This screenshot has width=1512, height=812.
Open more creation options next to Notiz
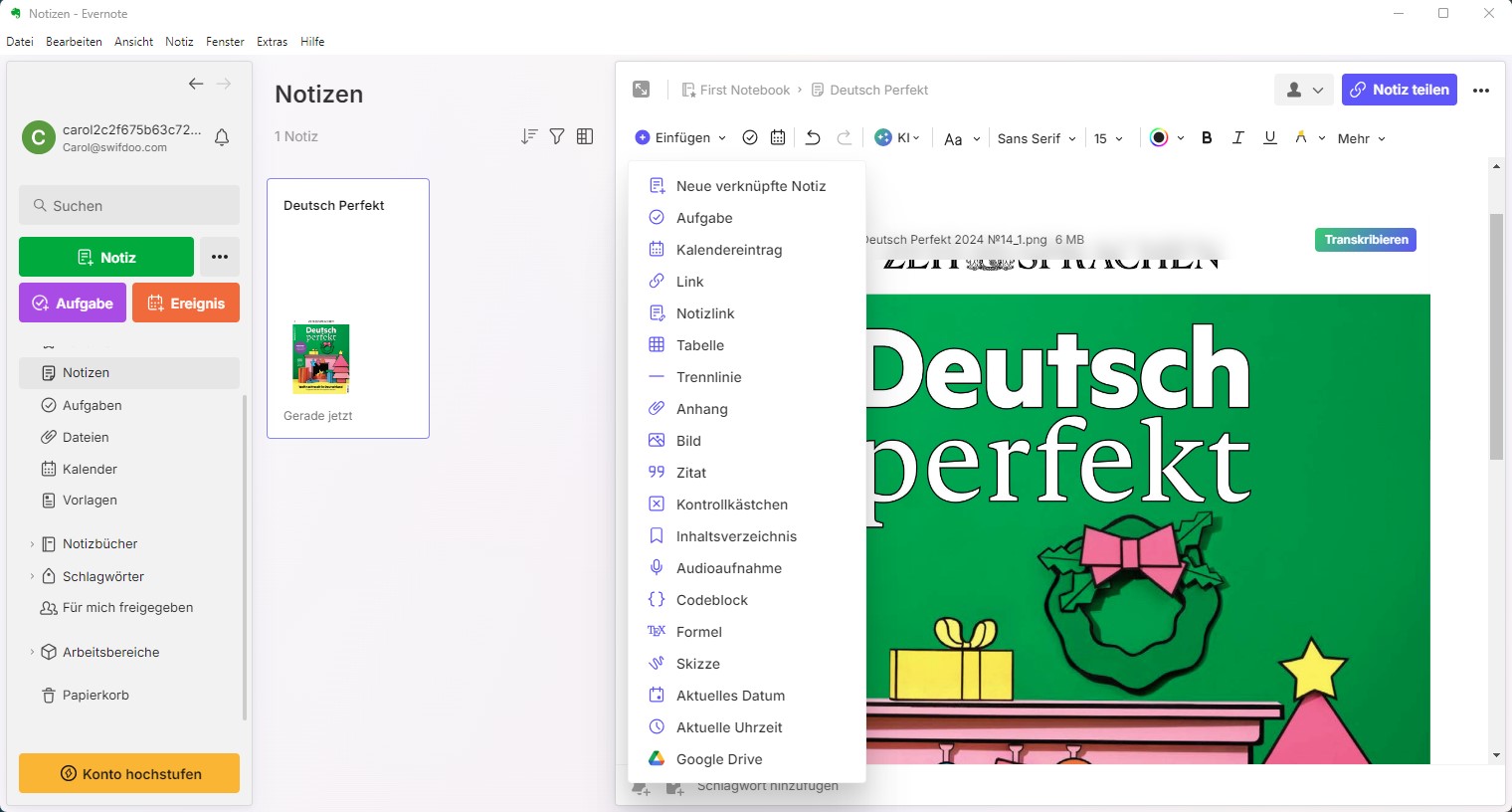point(220,257)
